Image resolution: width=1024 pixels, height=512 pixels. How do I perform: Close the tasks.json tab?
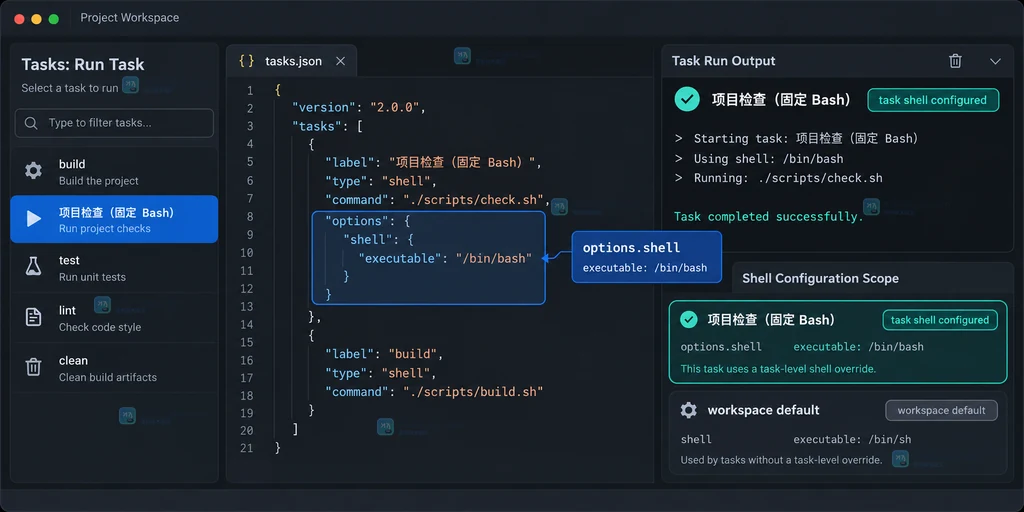[x=340, y=61]
